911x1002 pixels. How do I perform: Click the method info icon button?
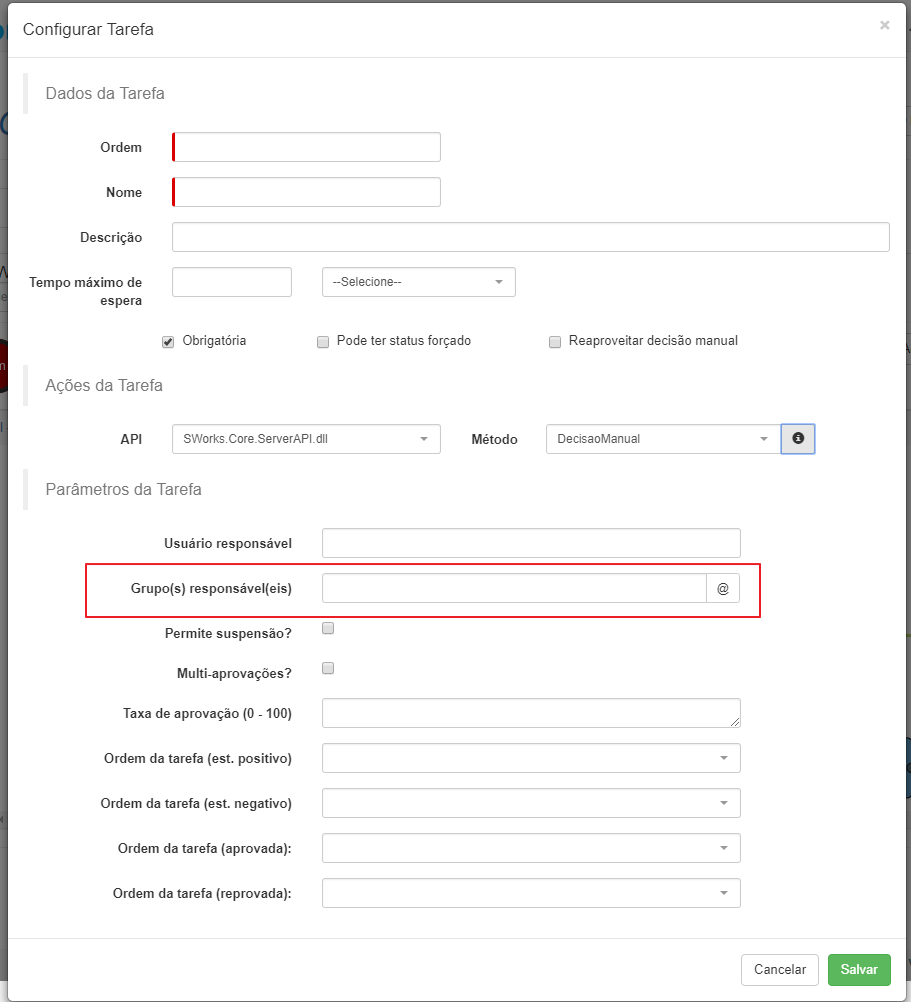point(798,439)
